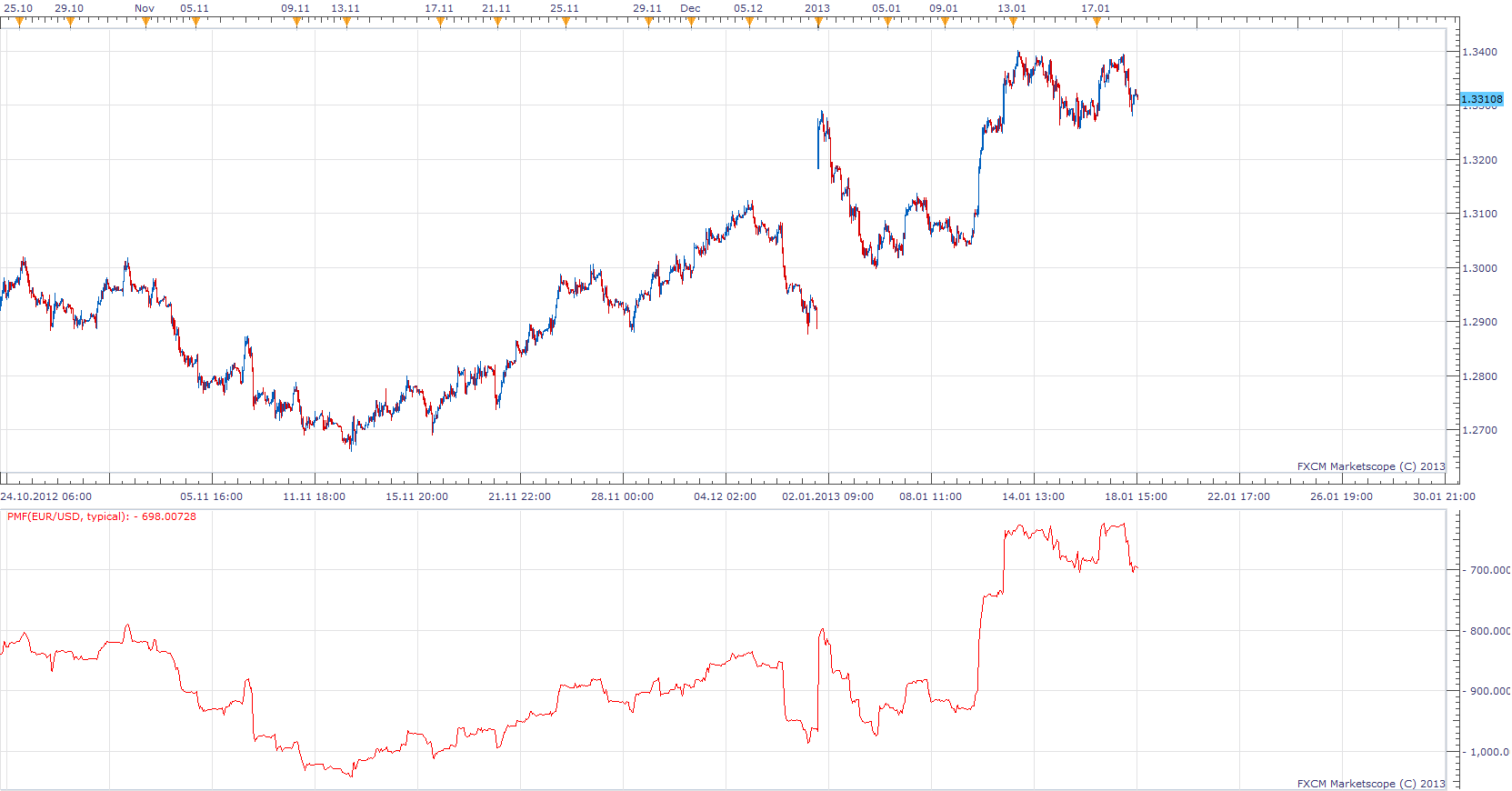Click the 18.01 15:00 time axis label
The image size is (1512, 791).
tap(1136, 496)
